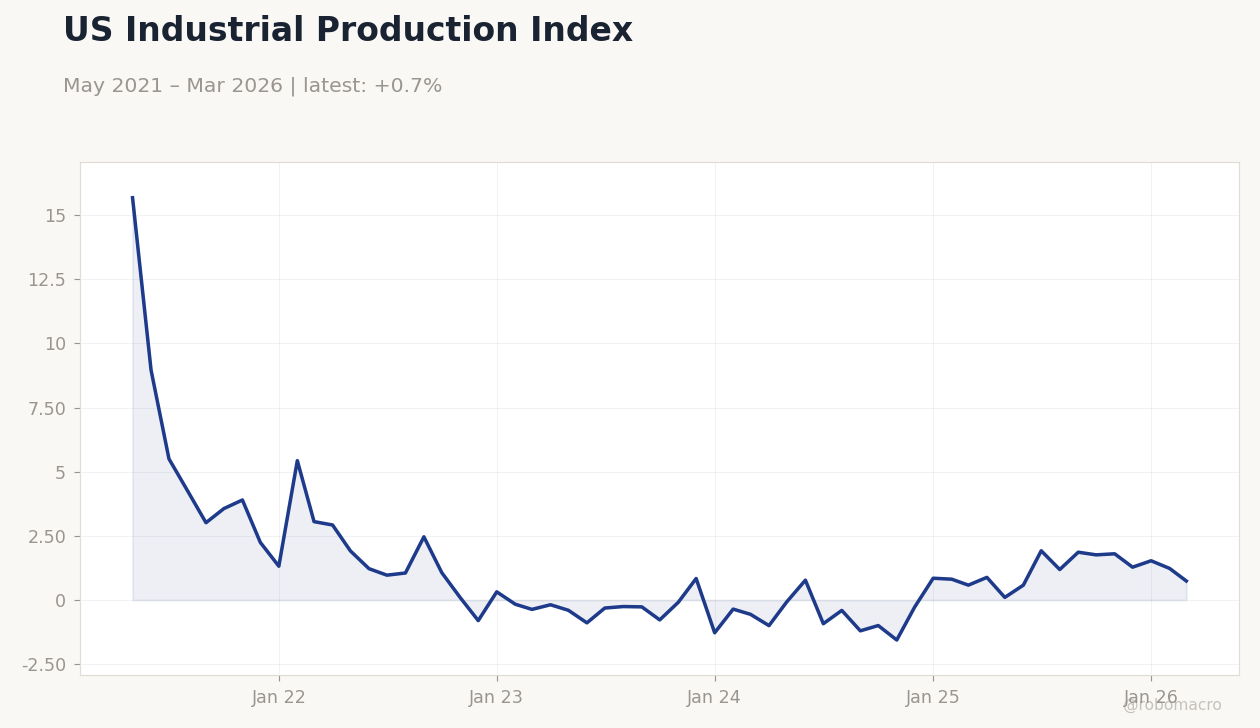This screenshot has height=728, width=1260.
Task: Click the y-axis label '15'
Action: tap(55, 216)
